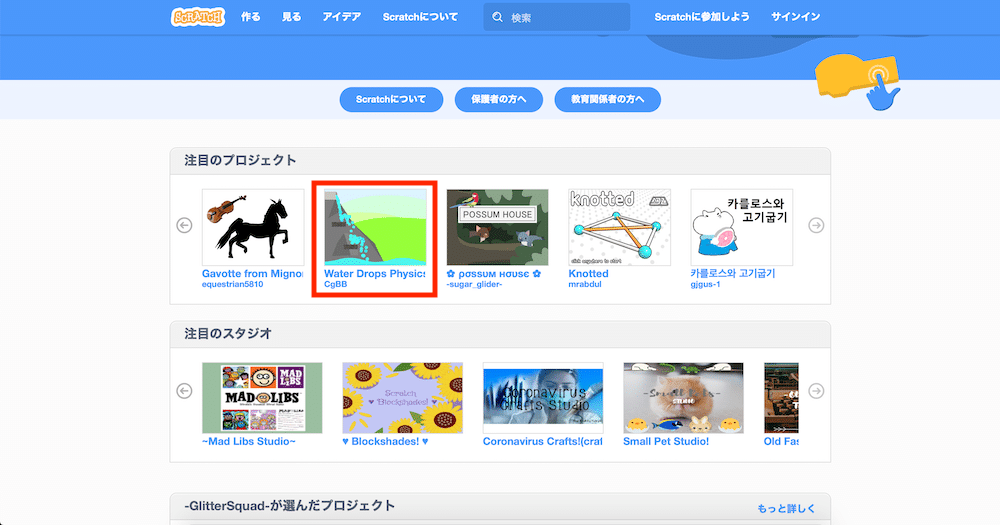Open author -sugar_glider- profile link
This screenshot has width=1000, height=525.
coord(474,285)
